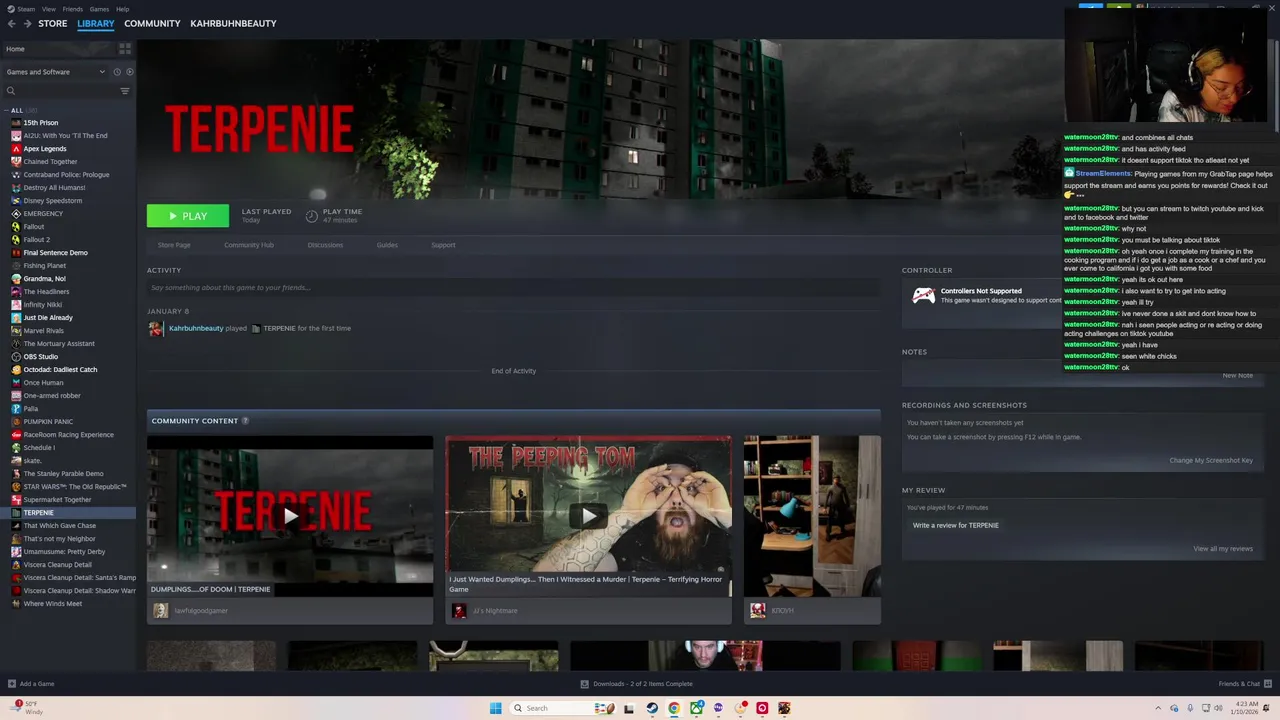Open the third community screenshot thumbnail
The image size is (1280, 720).
pos(812,516)
